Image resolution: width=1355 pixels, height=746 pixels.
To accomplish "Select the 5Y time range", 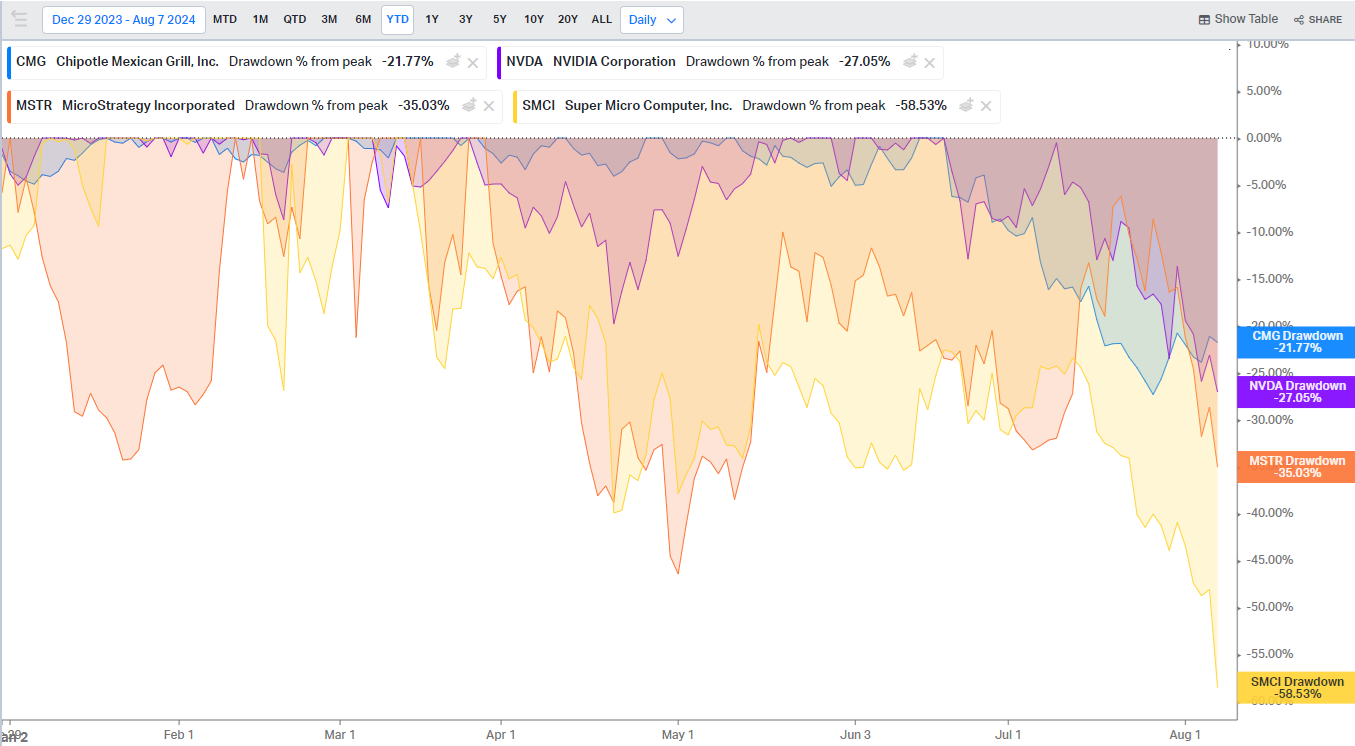I will tap(500, 20).
